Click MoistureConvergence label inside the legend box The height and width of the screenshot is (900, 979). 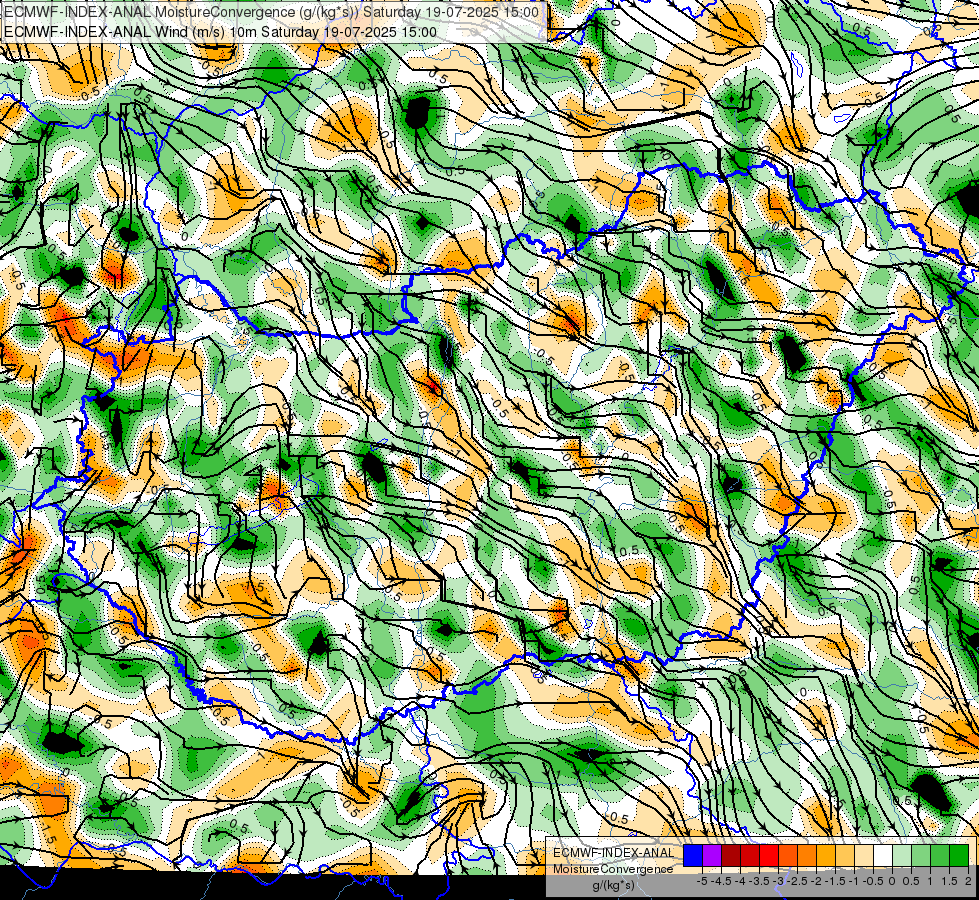click(613, 869)
